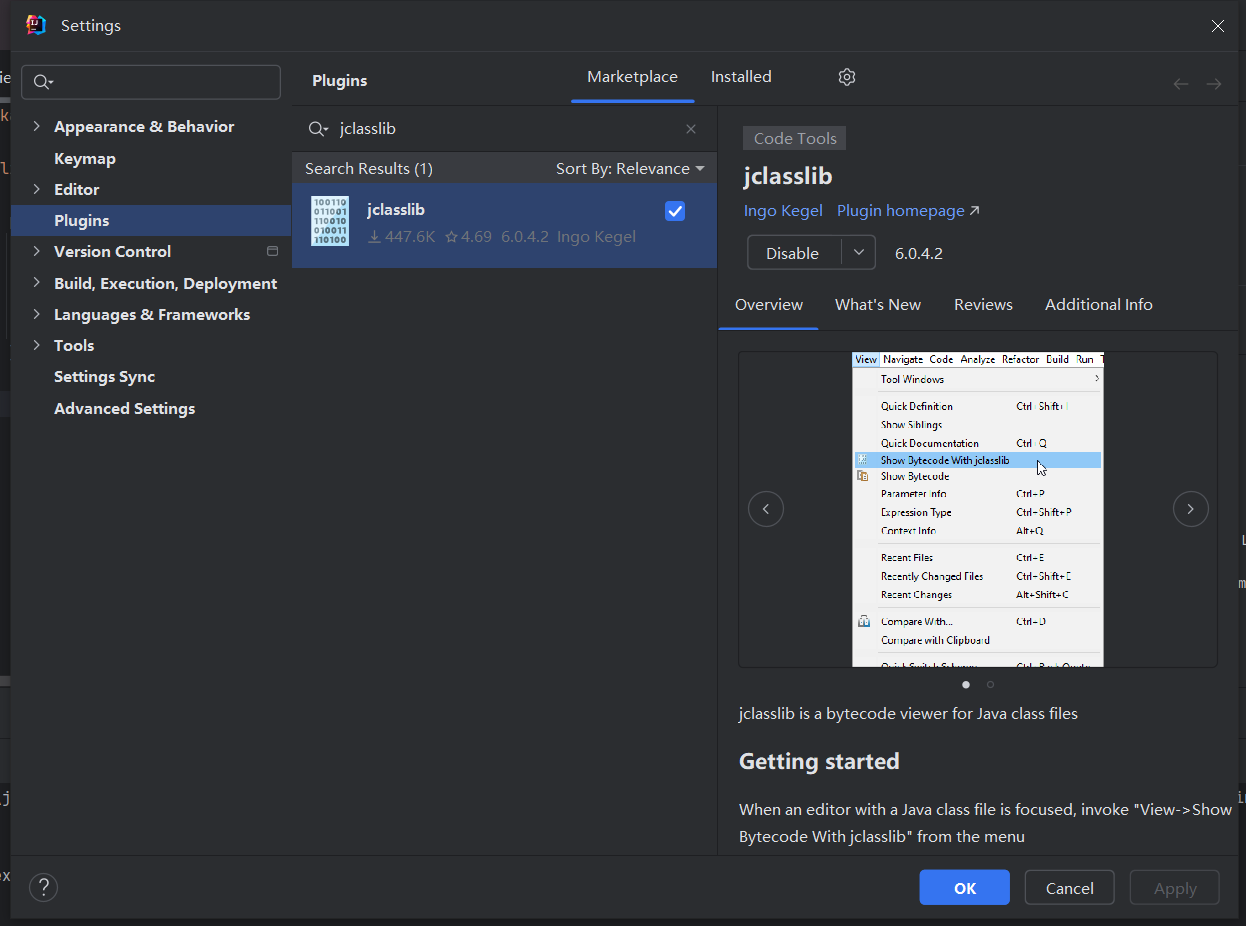Open the What's New tab
The width and height of the screenshot is (1246, 926).
tap(878, 305)
